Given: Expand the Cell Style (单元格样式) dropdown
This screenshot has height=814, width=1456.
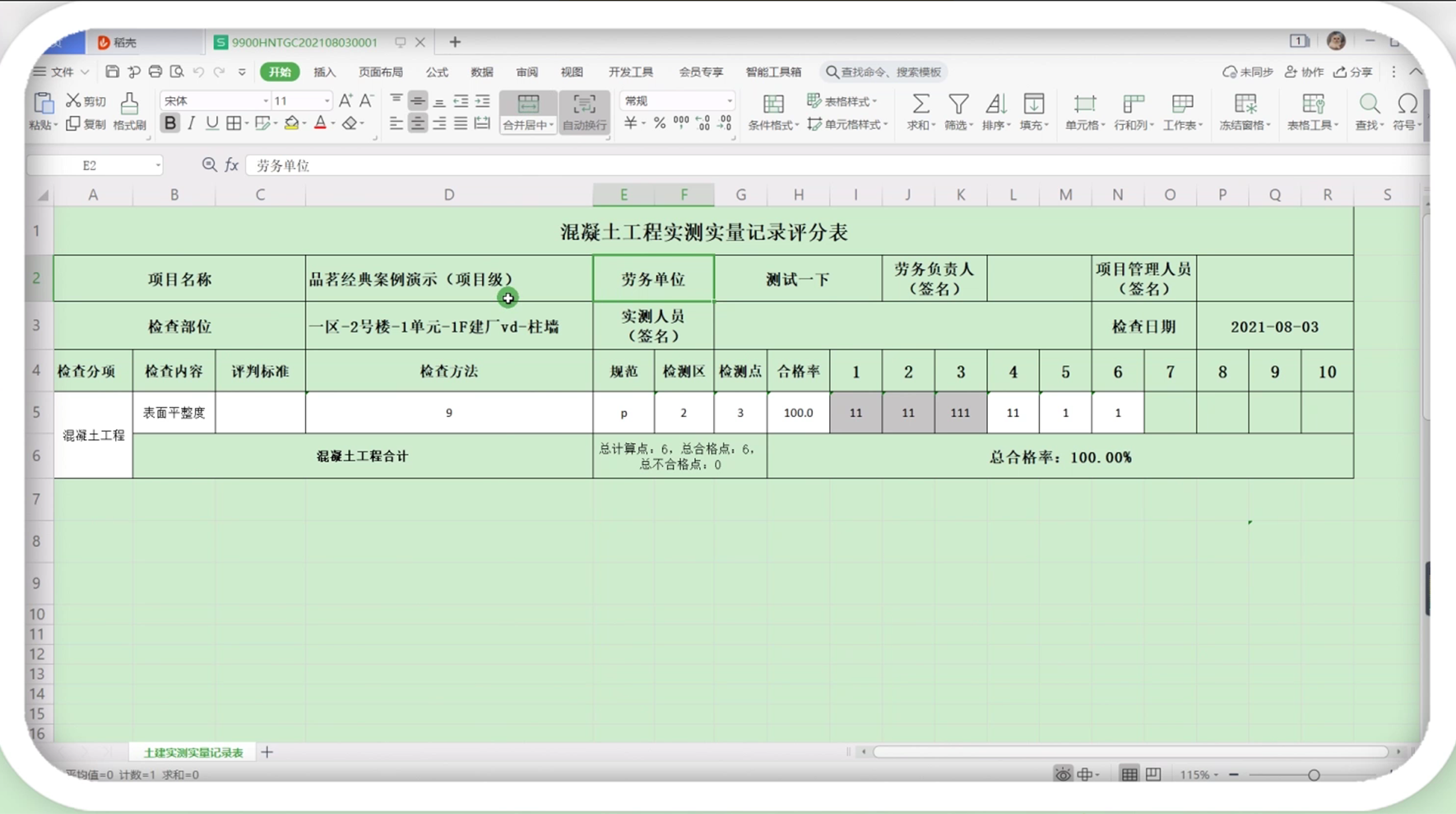Looking at the screenshot, I should [885, 124].
